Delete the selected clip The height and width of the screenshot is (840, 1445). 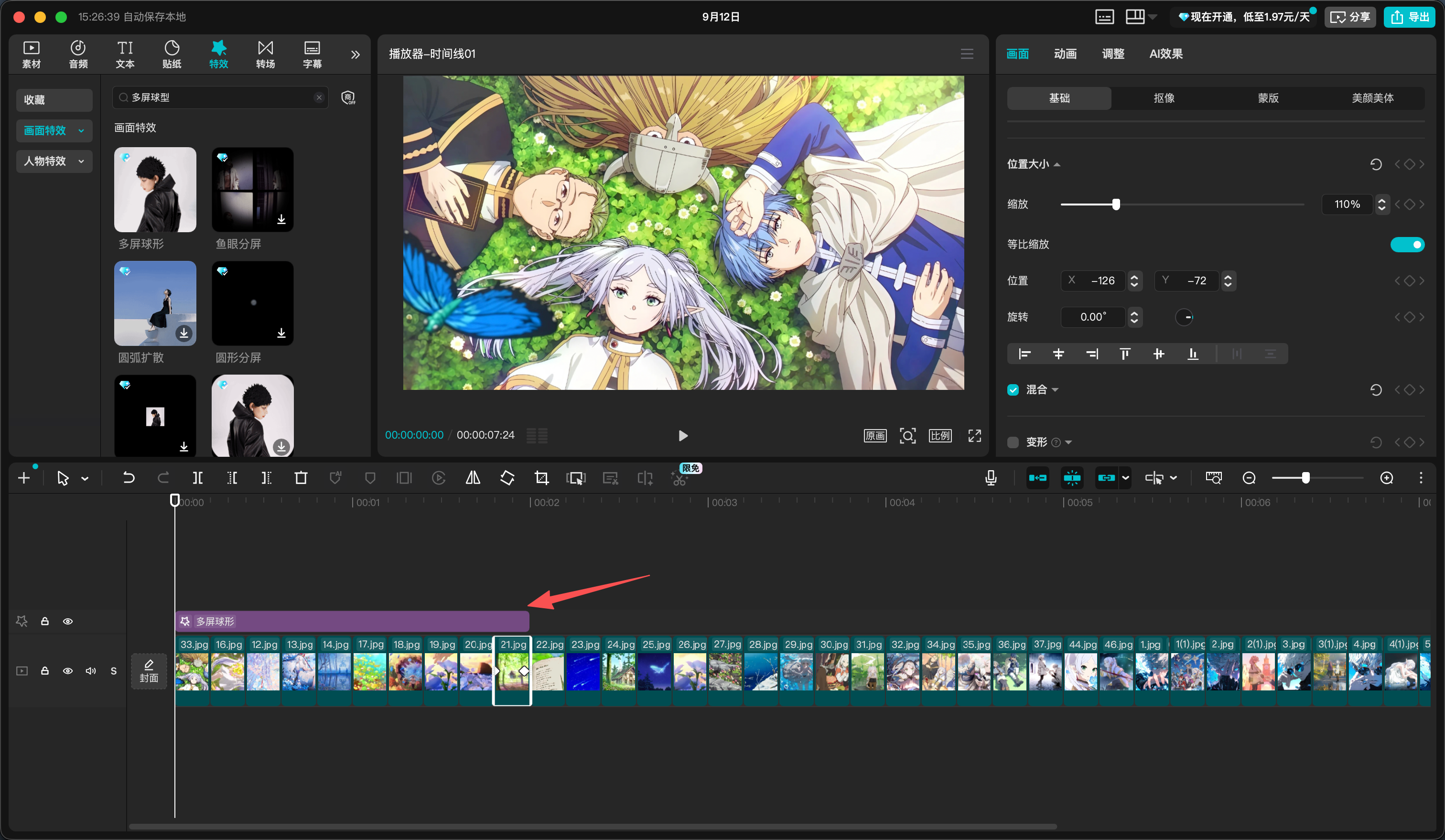tap(301, 478)
